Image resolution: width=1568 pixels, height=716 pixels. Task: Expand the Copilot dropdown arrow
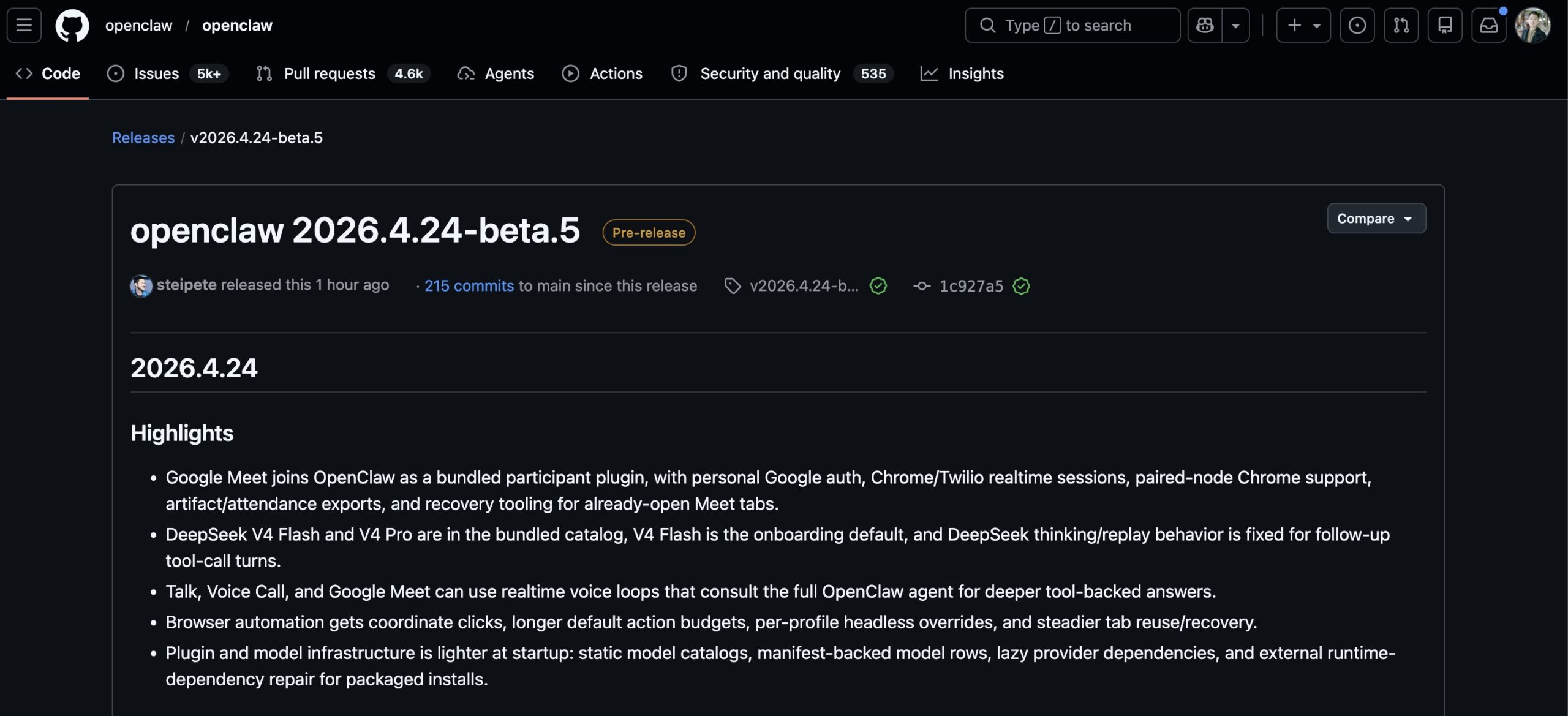pos(1236,25)
